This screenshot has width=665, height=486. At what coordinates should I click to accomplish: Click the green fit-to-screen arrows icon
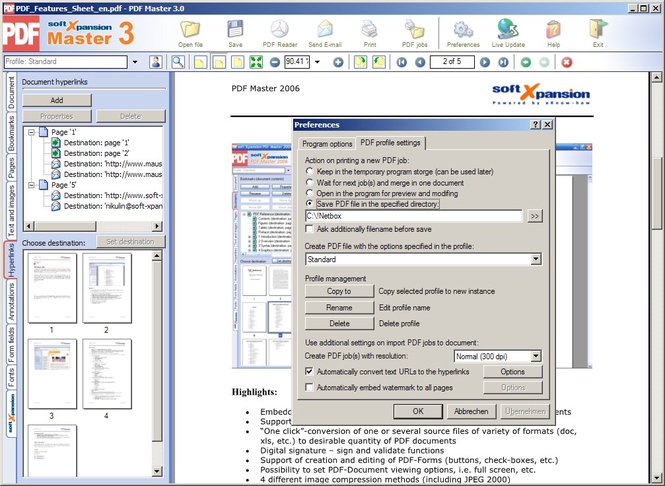pos(256,62)
